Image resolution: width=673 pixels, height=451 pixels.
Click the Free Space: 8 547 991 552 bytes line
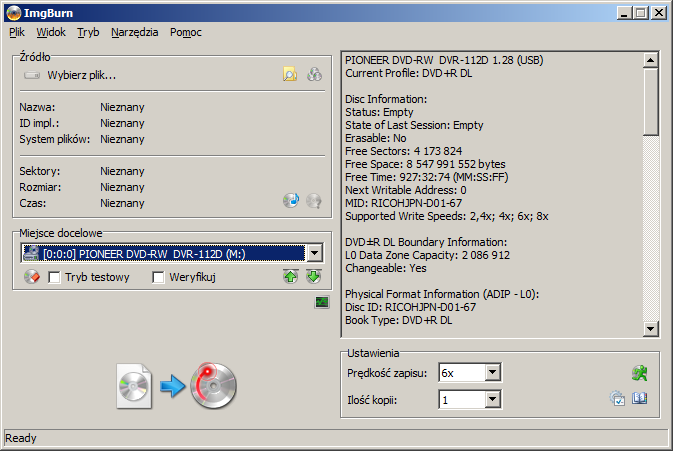click(425, 164)
